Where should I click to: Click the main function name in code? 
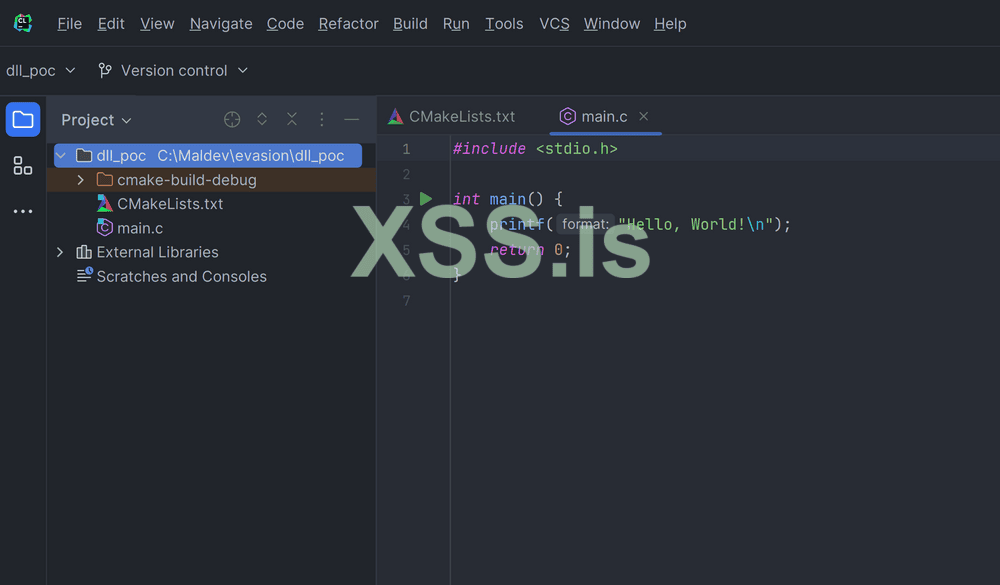(x=508, y=199)
